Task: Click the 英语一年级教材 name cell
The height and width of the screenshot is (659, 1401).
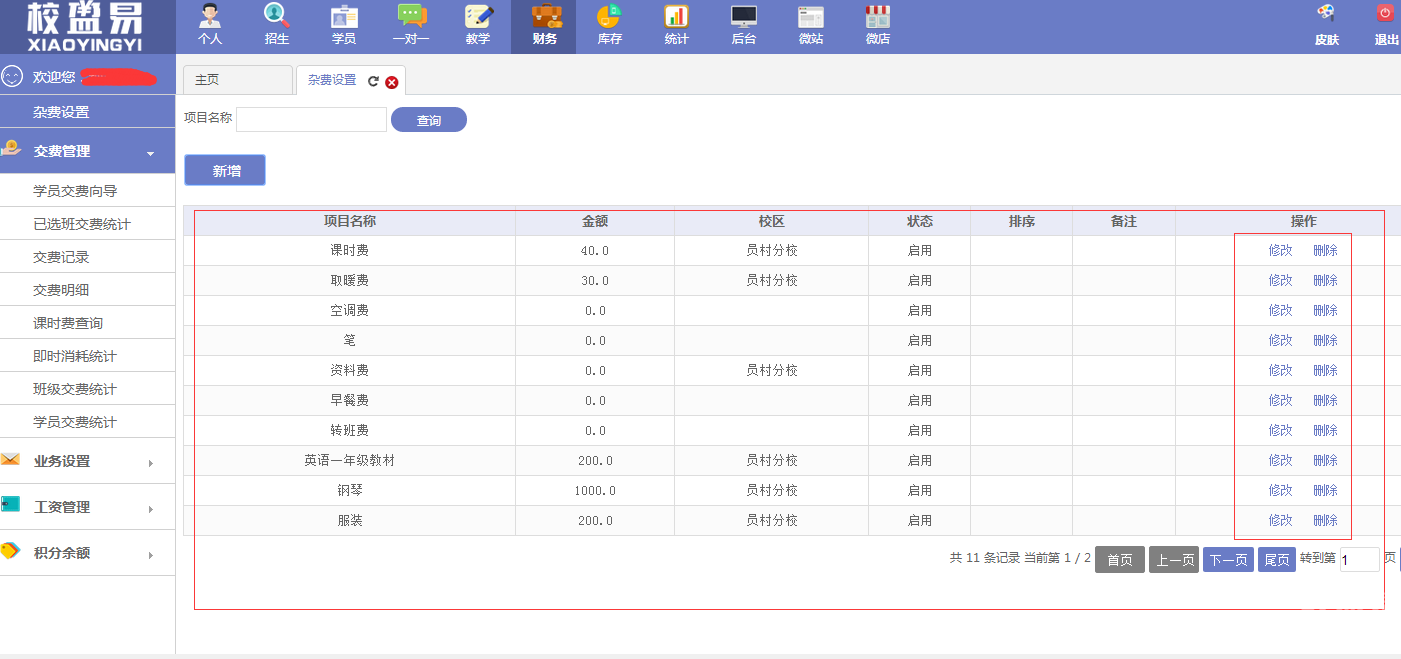Action: [x=350, y=461]
